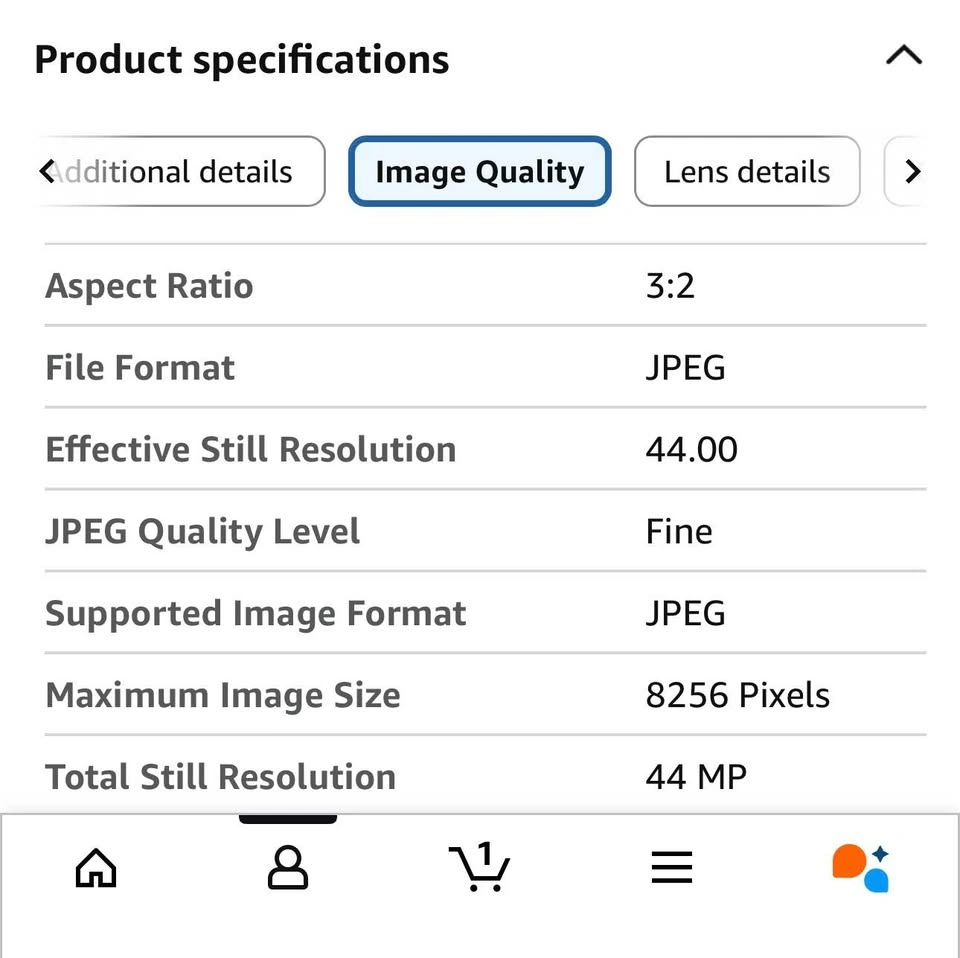Image resolution: width=960 pixels, height=958 pixels.
Task: Switch to the Lens details tab
Action: [x=747, y=171]
